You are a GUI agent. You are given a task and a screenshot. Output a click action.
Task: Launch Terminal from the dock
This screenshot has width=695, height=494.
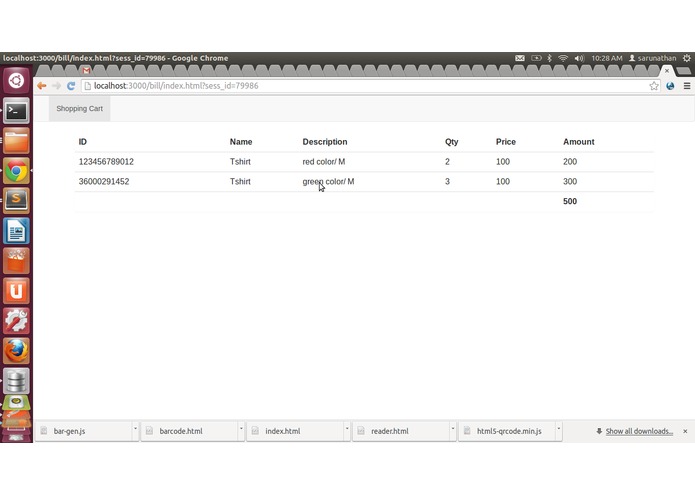coord(16,110)
